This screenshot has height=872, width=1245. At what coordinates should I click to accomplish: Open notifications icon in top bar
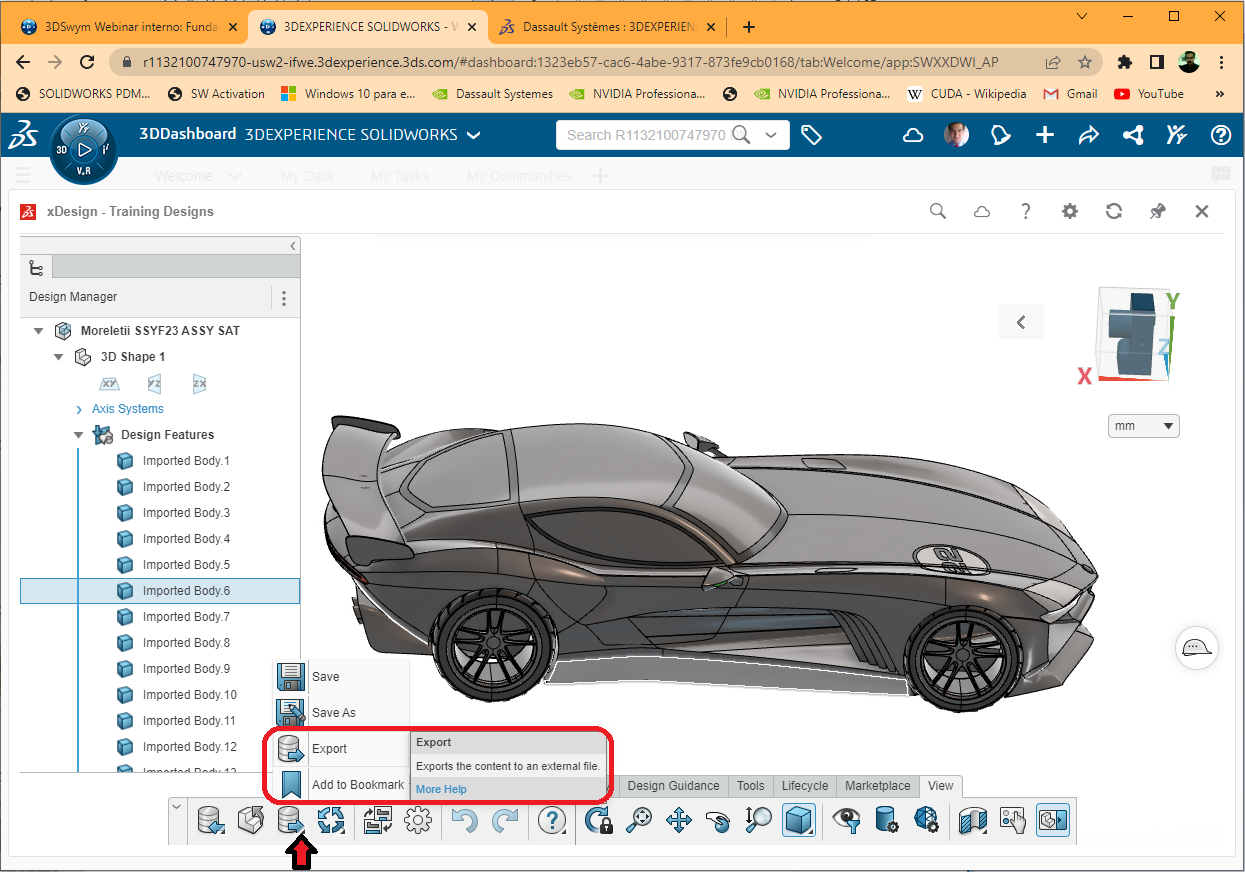1001,135
